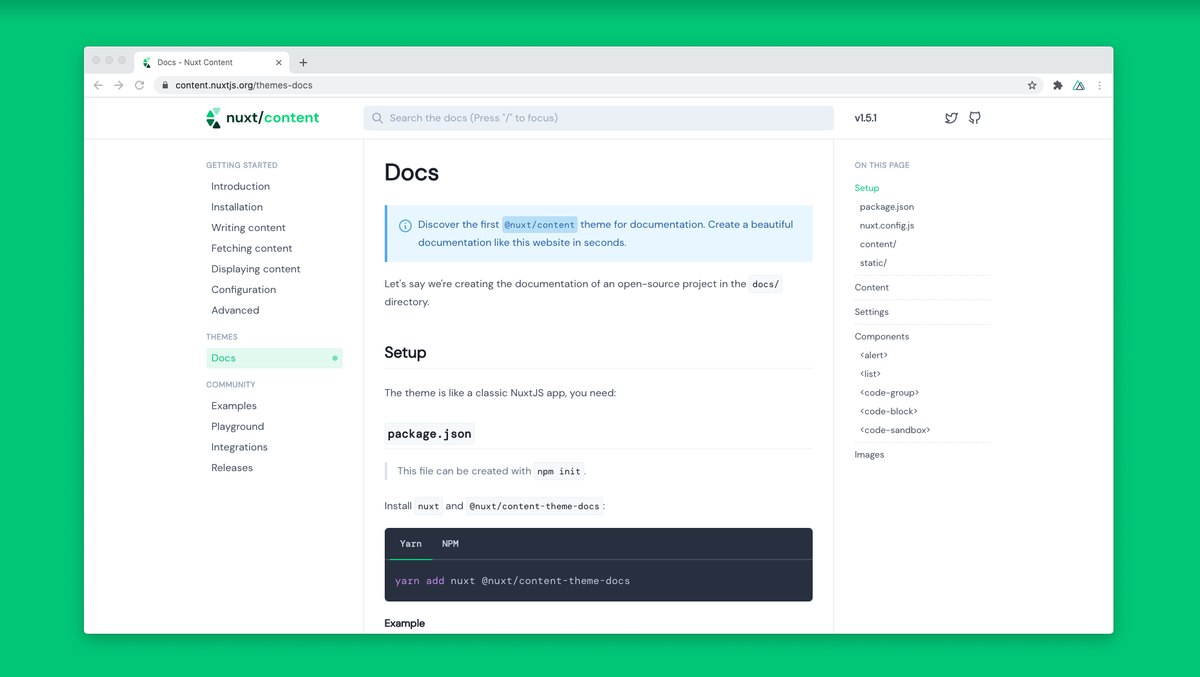
Task: Jump to Components in the table of contents
Action: [882, 337]
